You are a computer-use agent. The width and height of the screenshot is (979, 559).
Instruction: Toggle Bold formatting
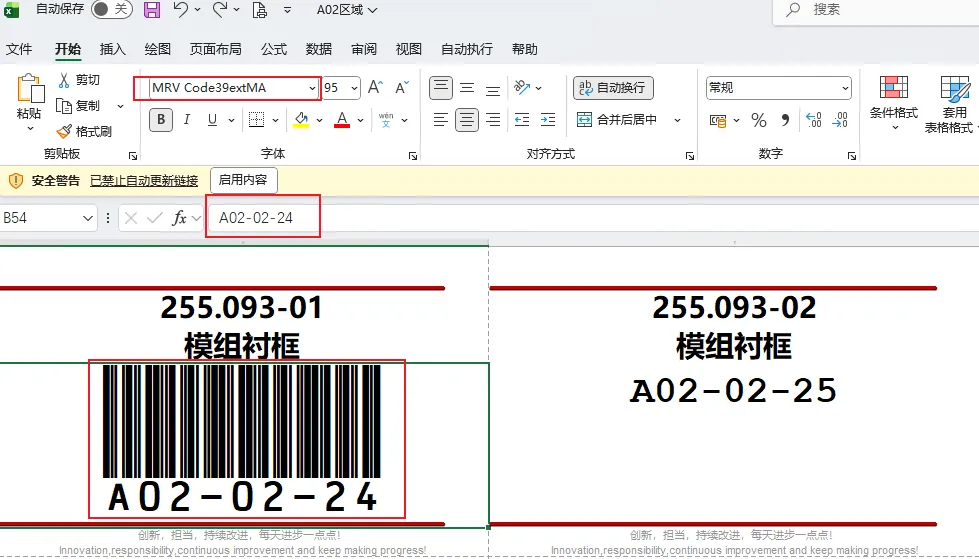click(161, 120)
